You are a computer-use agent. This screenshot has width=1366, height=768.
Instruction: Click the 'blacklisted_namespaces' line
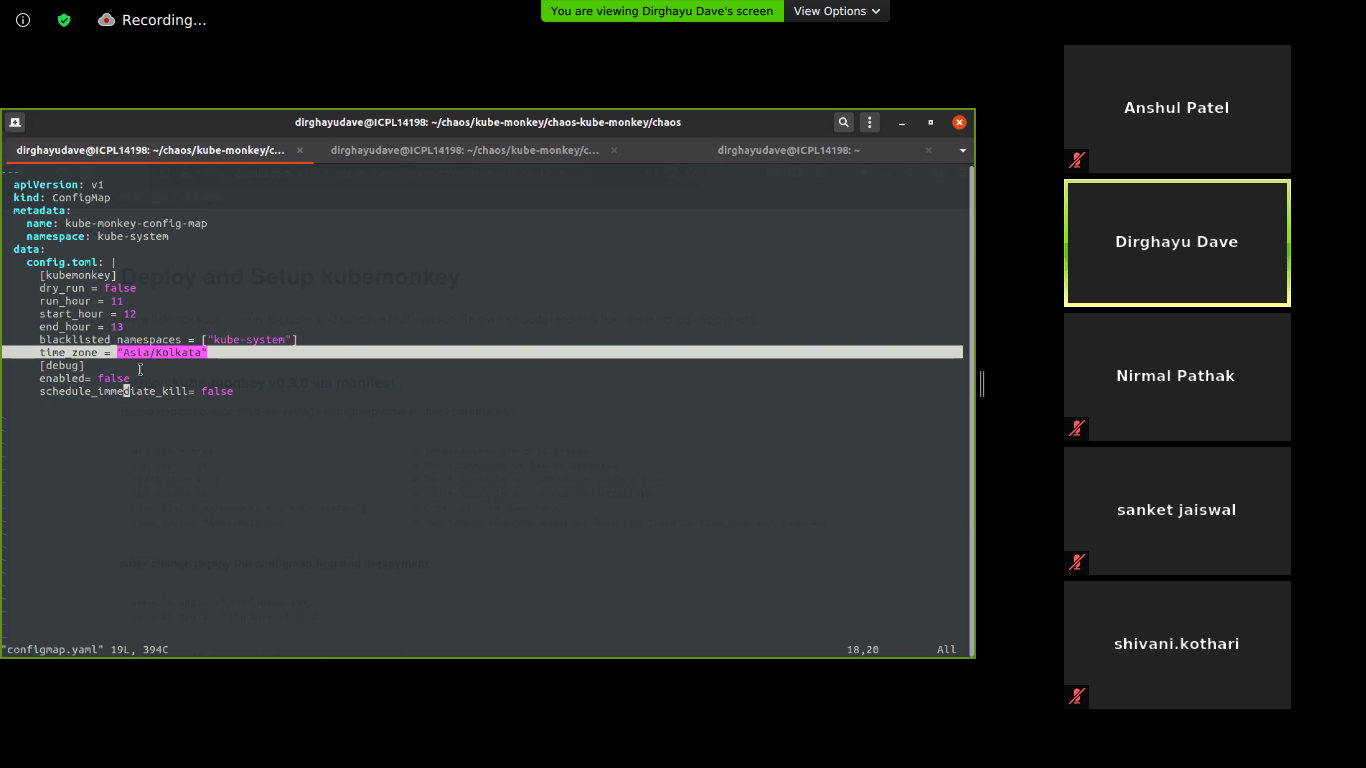(168, 340)
